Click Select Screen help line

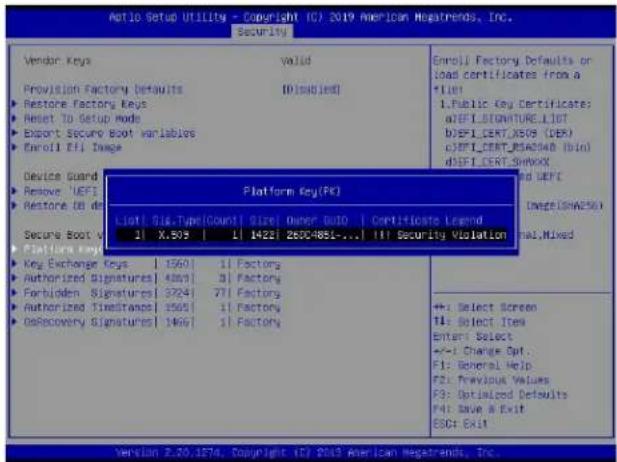(485, 307)
